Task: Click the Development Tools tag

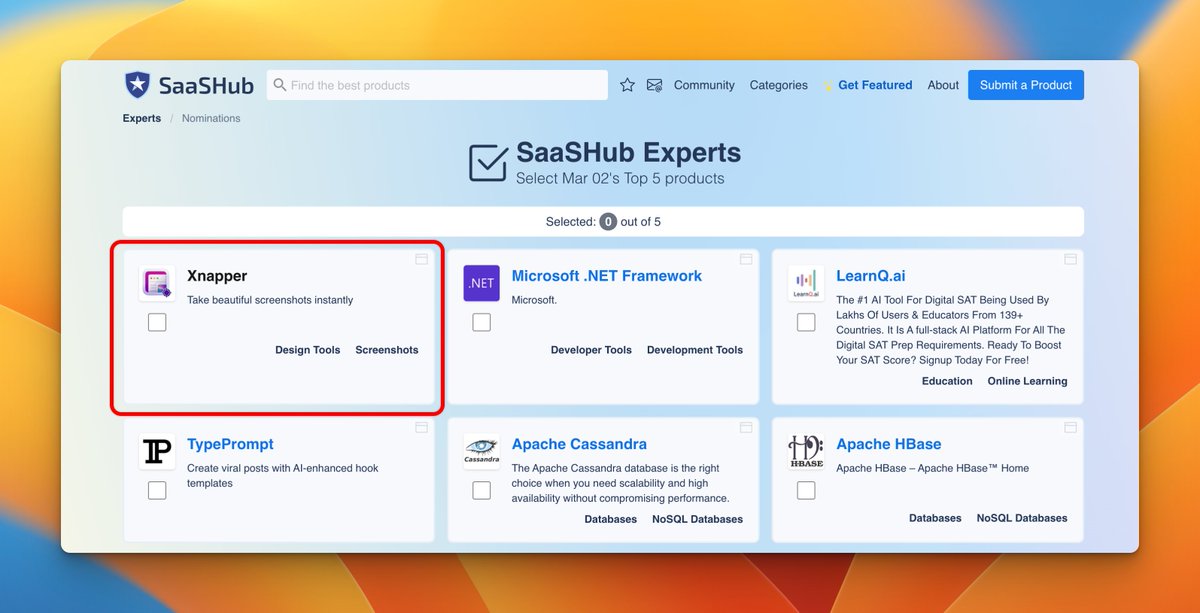Action: pyautogui.click(x=695, y=350)
